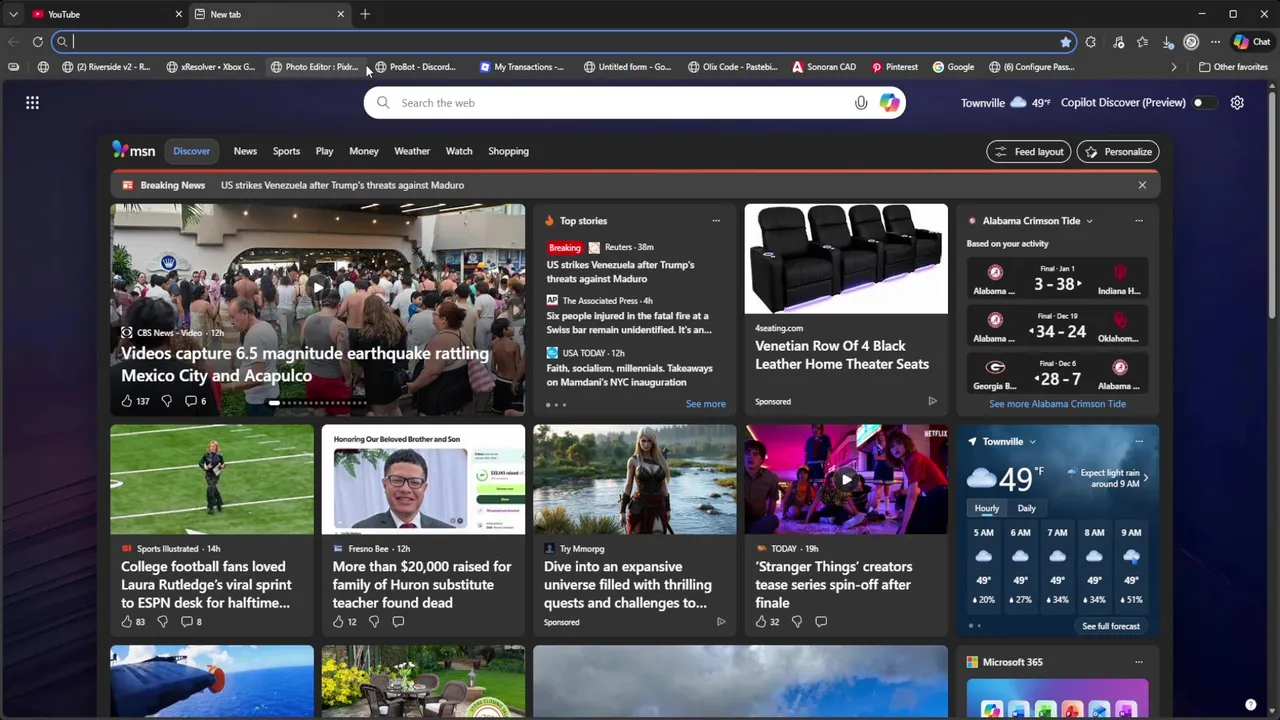Click the msn logo

(133, 151)
